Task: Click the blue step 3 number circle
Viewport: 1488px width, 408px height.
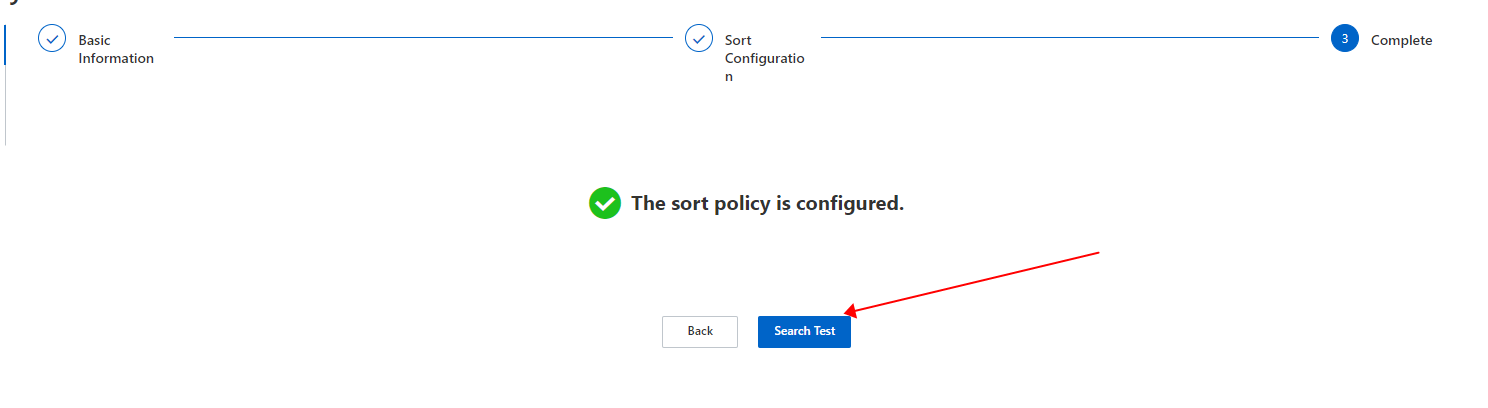Action: [1345, 38]
